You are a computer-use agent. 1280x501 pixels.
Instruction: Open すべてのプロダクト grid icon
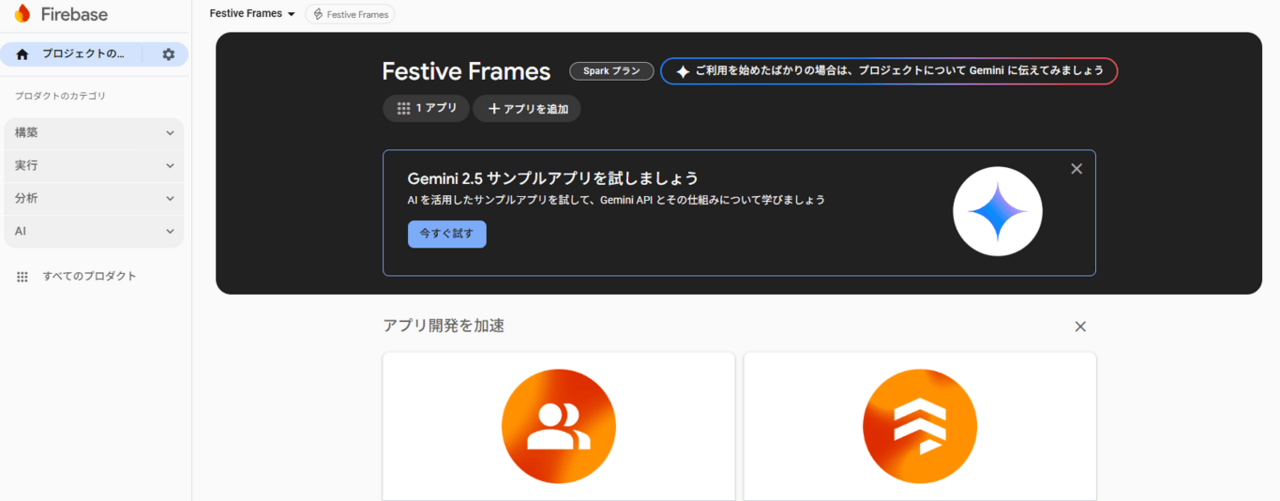[22, 276]
